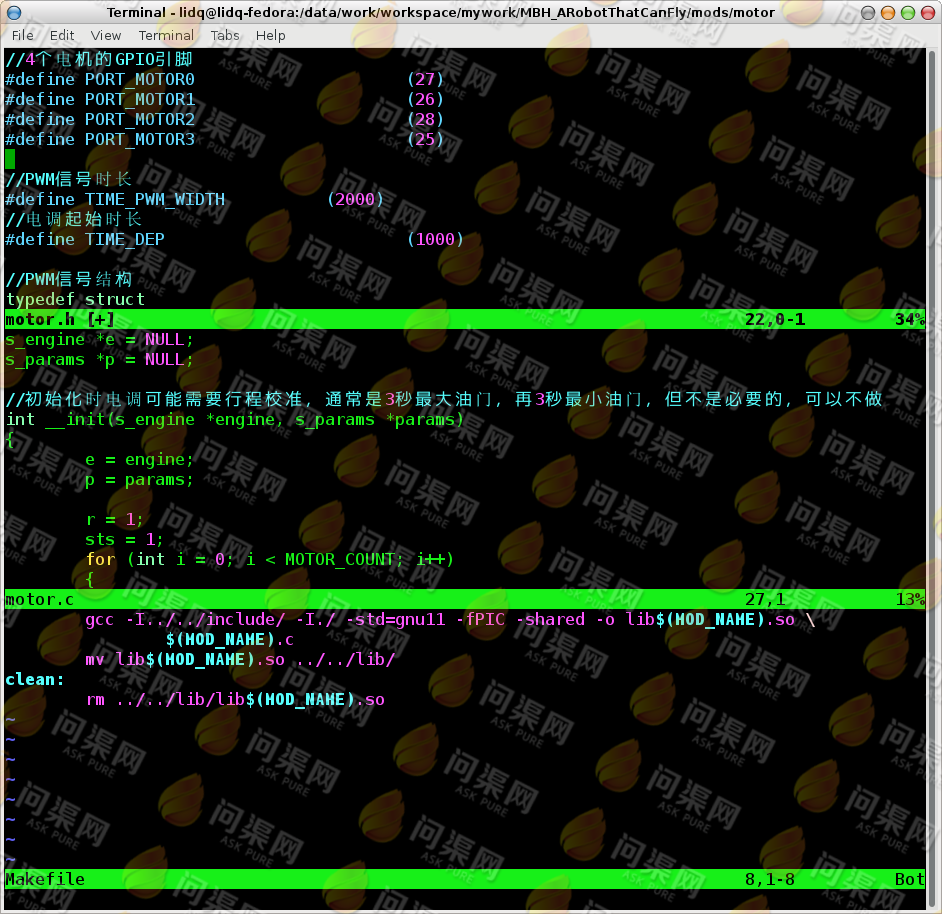The height and width of the screenshot is (914, 942).
Task: Minimize the terminal window
Action: coord(888,13)
